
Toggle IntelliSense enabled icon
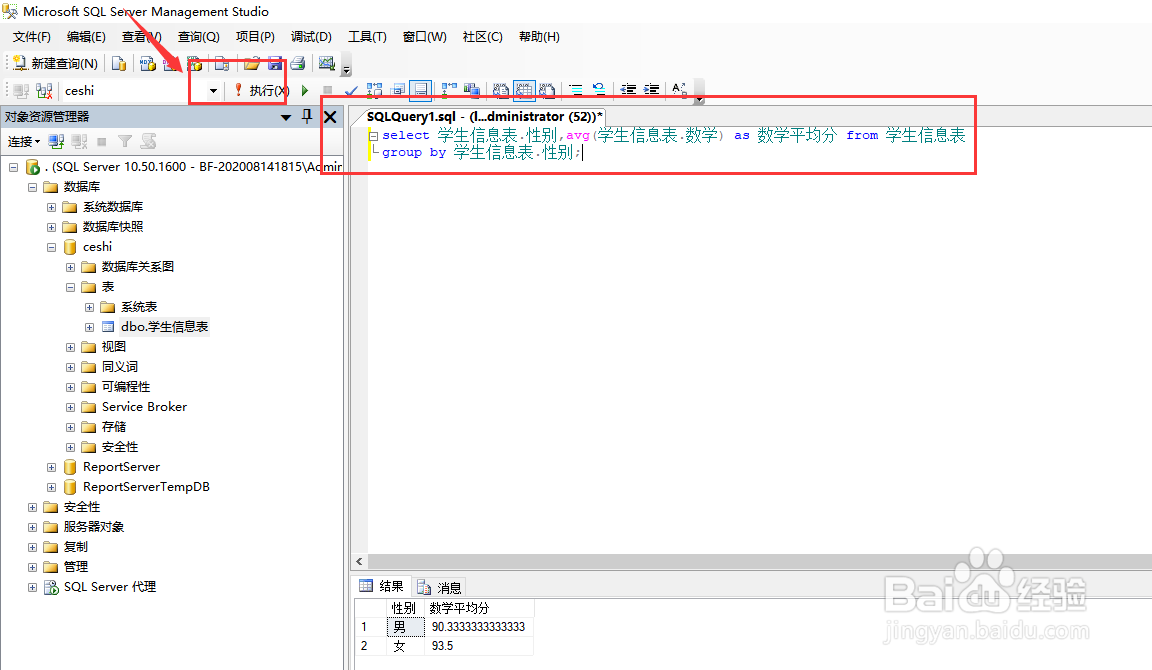tap(421, 90)
